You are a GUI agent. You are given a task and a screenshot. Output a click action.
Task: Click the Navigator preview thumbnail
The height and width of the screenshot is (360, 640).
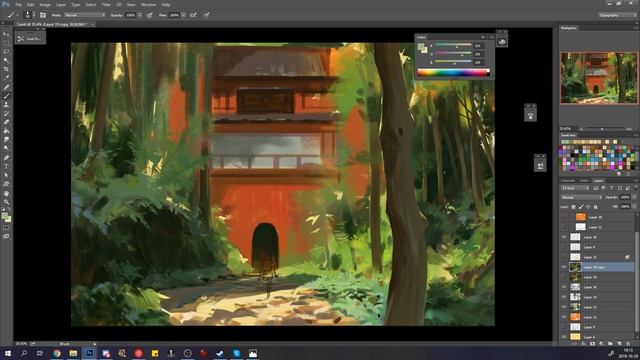coord(598,78)
